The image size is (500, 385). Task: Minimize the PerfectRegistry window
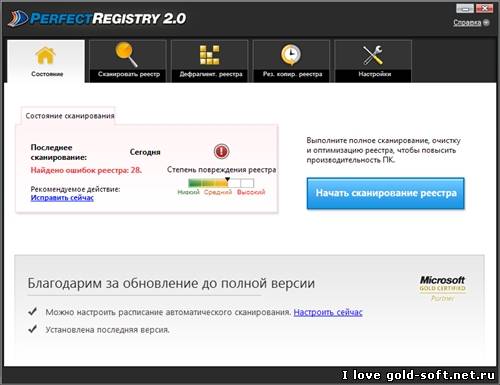click(x=465, y=8)
